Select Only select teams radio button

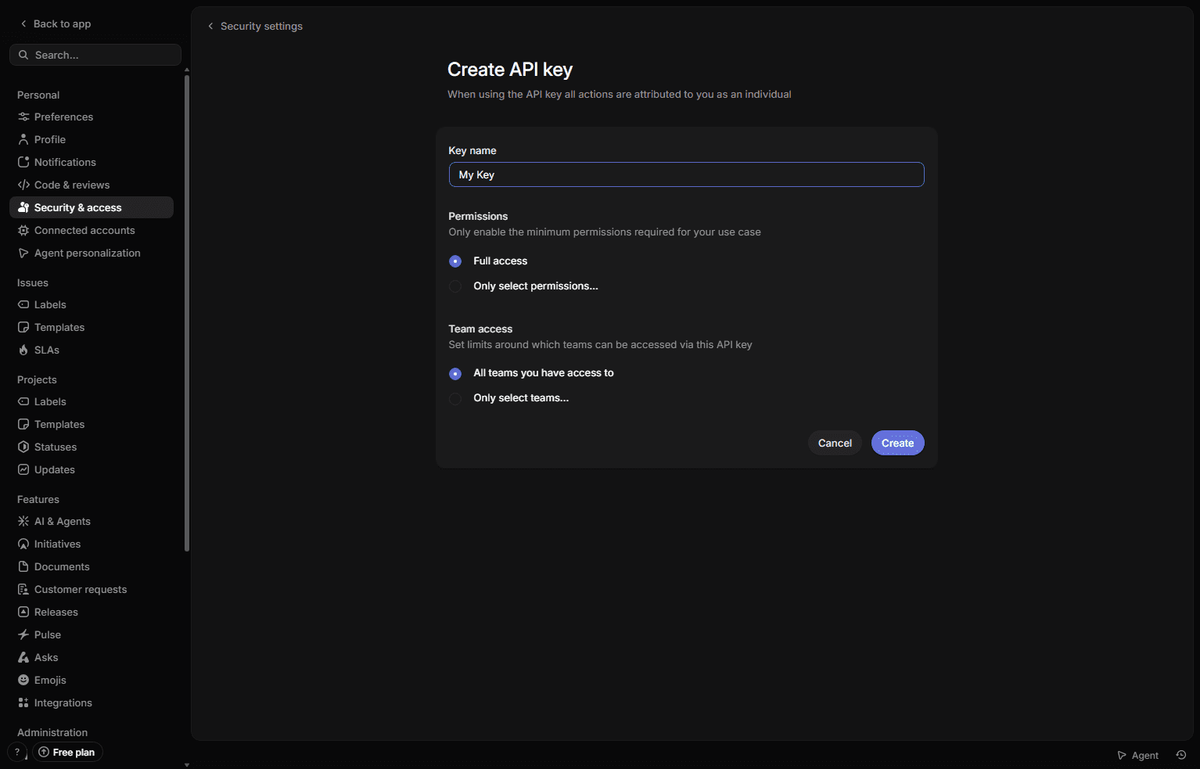point(455,398)
